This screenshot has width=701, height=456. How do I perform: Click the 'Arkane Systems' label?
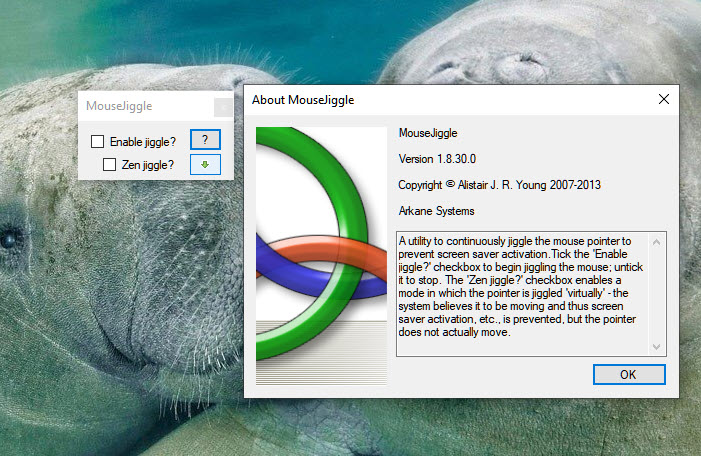coord(436,211)
